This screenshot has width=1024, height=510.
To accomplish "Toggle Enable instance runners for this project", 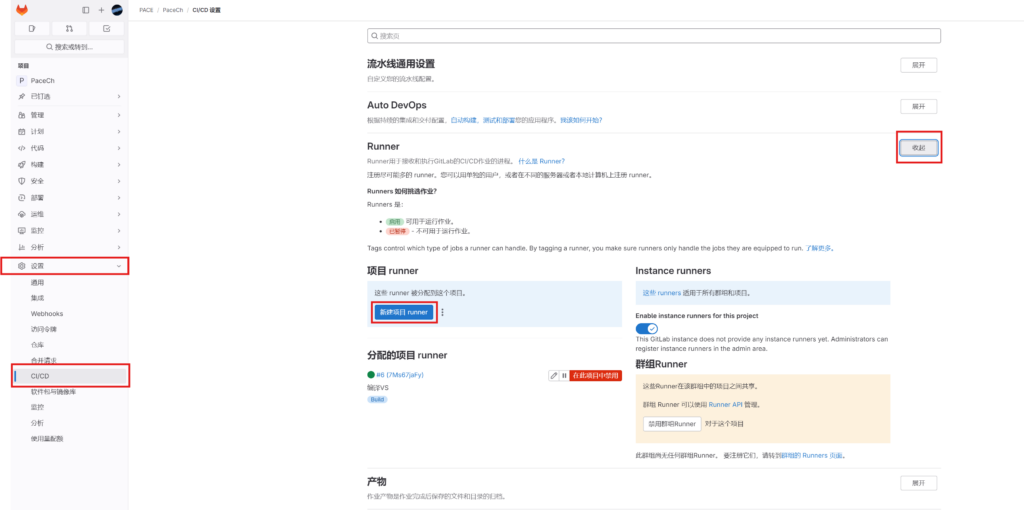I will 647,328.
